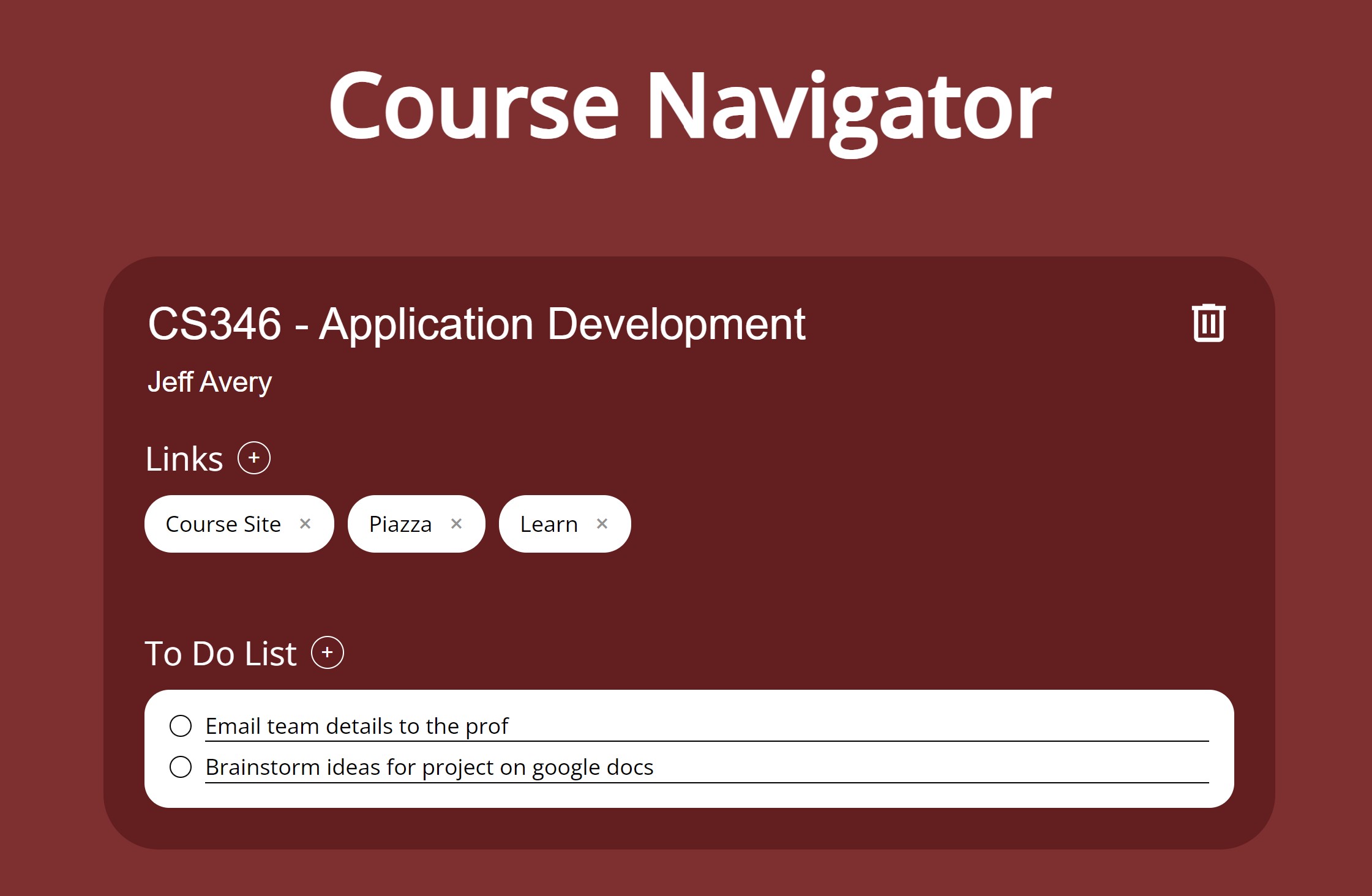Remove the Learn link chip
This screenshot has height=896, width=1372.
pyautogui.click(x=602, y=524)
